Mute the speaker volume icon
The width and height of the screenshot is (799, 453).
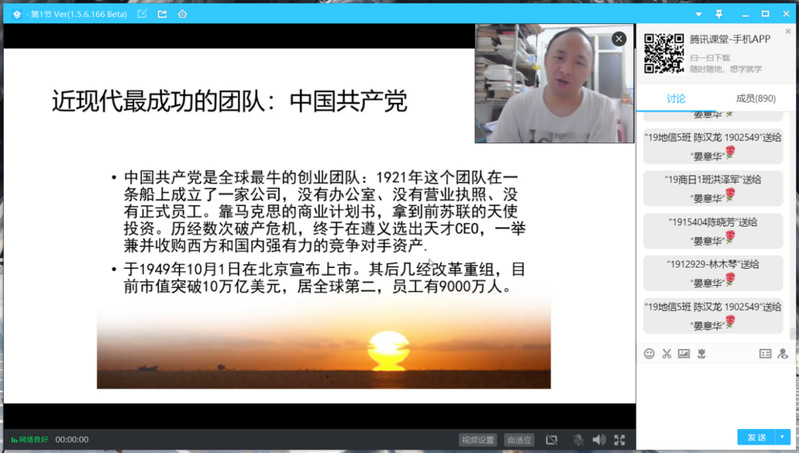598,439
